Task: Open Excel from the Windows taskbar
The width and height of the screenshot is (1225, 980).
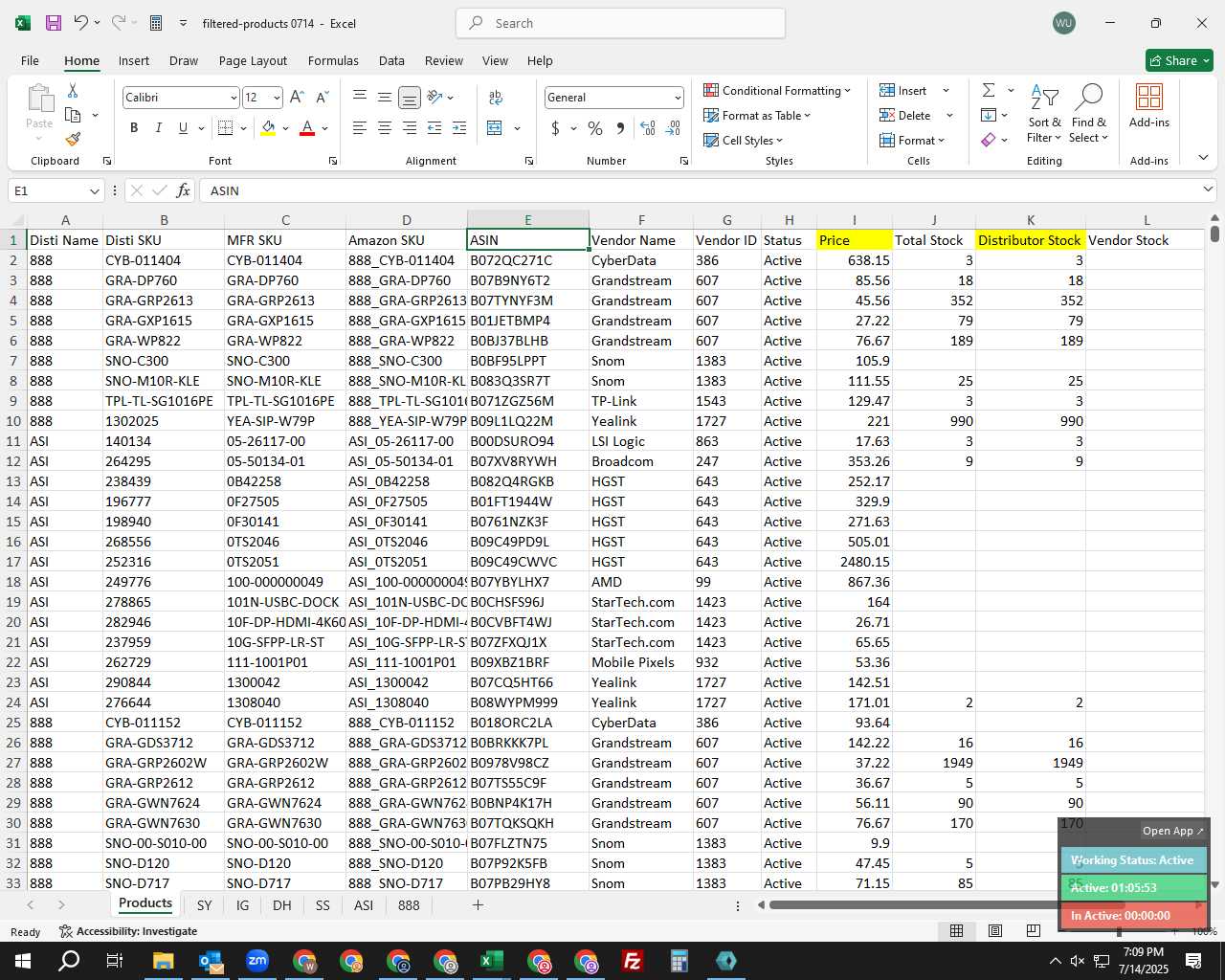Action: 492,961
